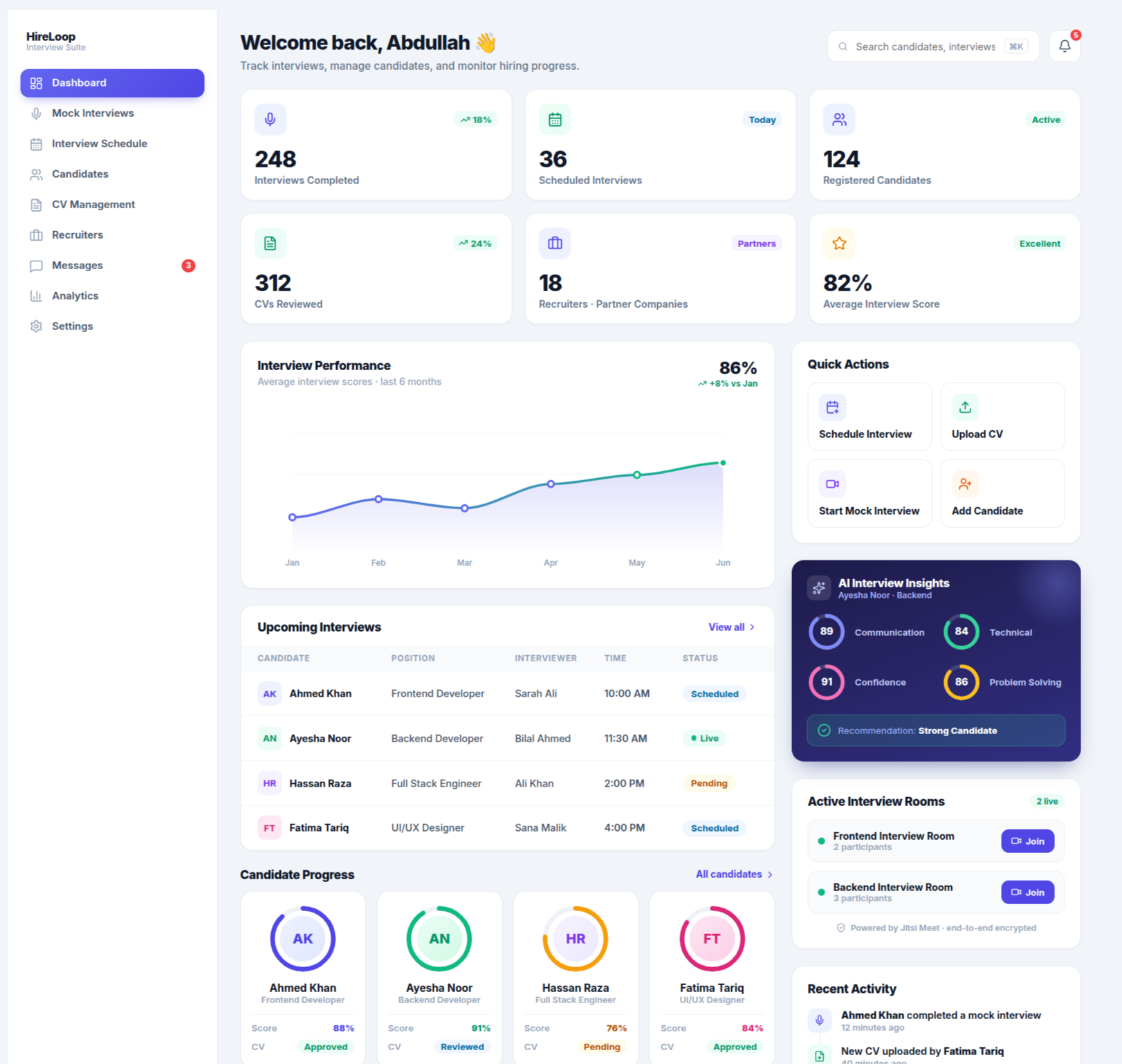
Task: Click the Feb data point on performance chart
Action: pyautogui.click(x=378, y=499)
